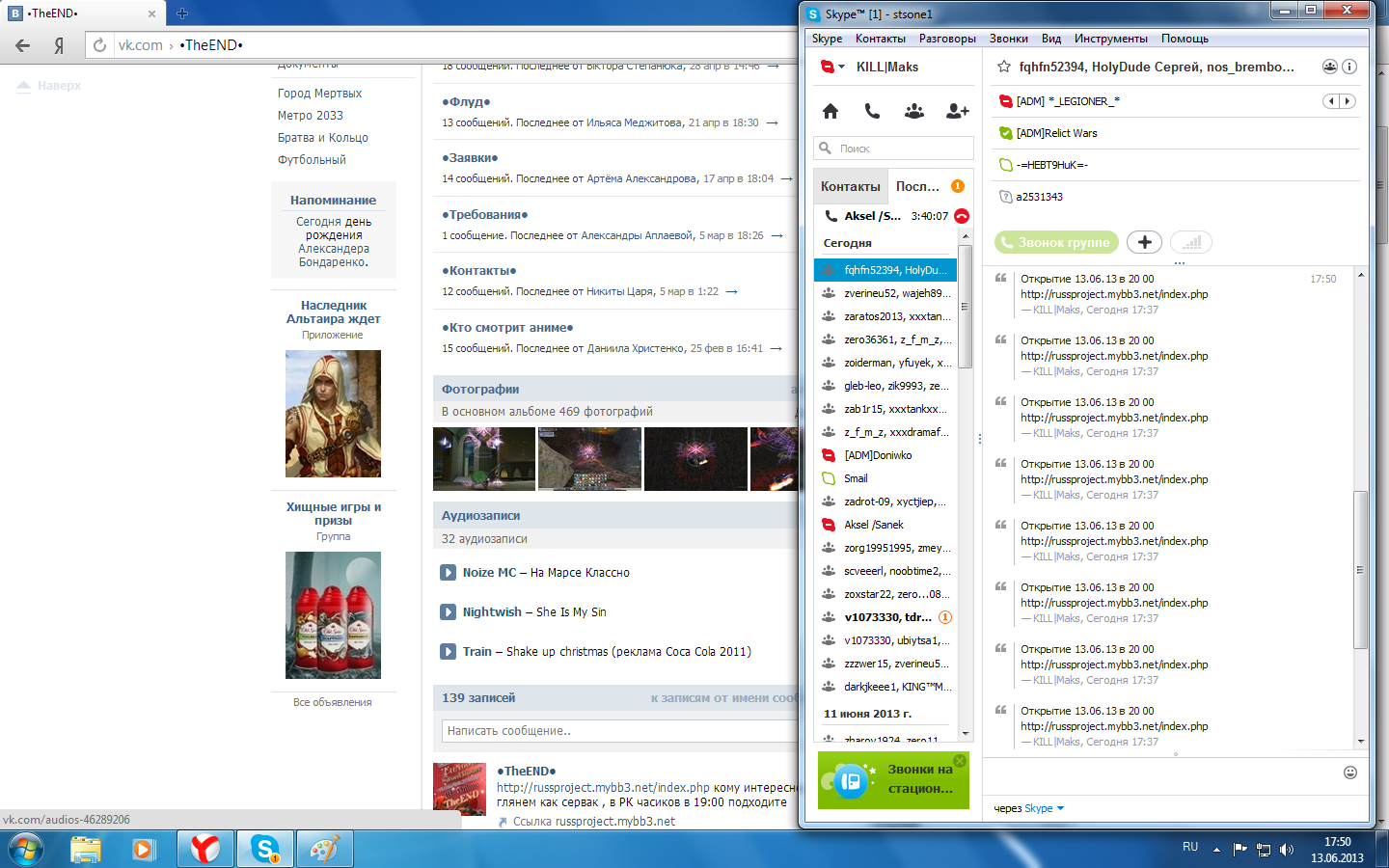The height and width of the screenshot is (868, 1389).
Task: Open the first photo thumbnail in Фотографии
Action: coord(484,459)
